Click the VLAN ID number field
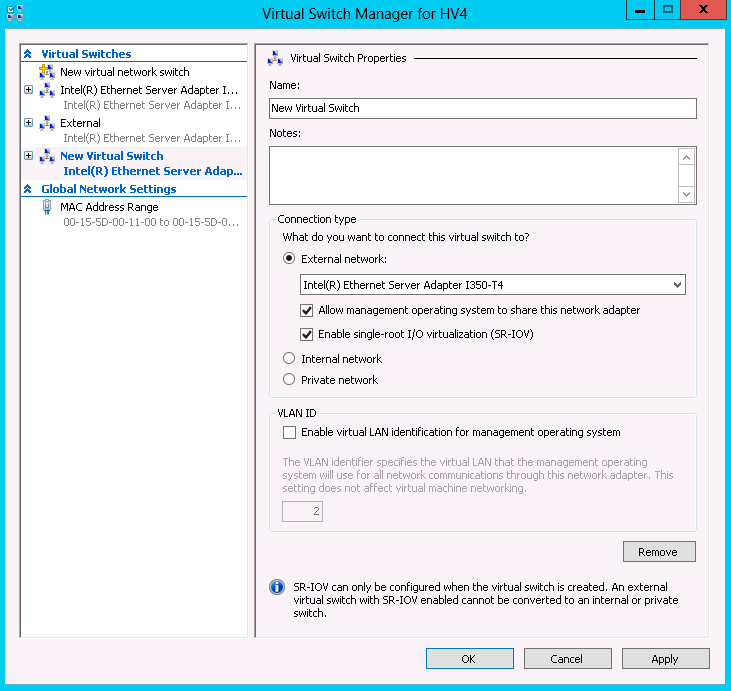Image resolution: width=731 pixels, height=691 pixels. point(302,511)
